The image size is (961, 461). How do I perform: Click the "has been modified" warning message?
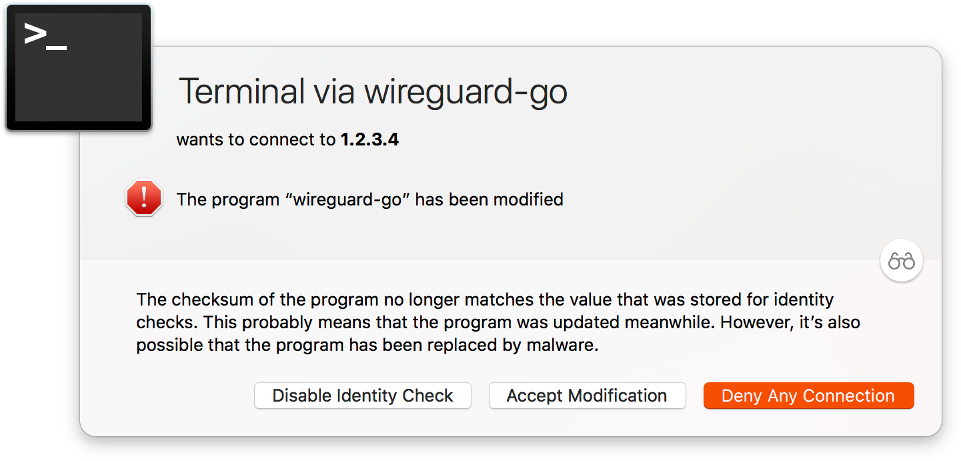pyautogui.click(x=489, y=199)
